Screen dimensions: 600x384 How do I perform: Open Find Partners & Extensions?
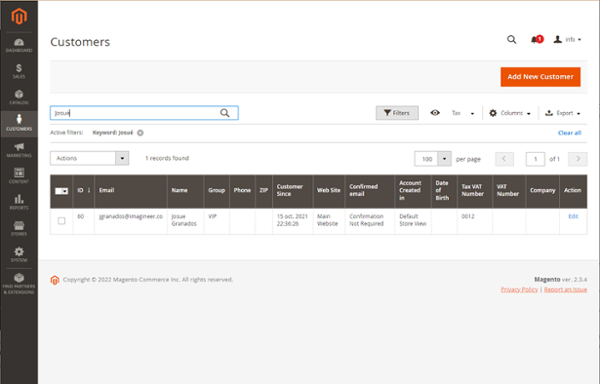point(19,283)
